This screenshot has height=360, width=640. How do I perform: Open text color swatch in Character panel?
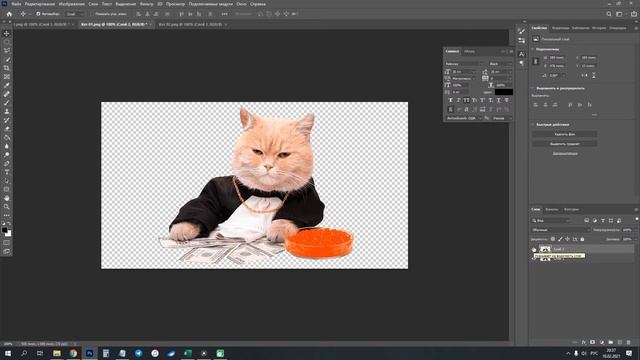tap(504, 92)
